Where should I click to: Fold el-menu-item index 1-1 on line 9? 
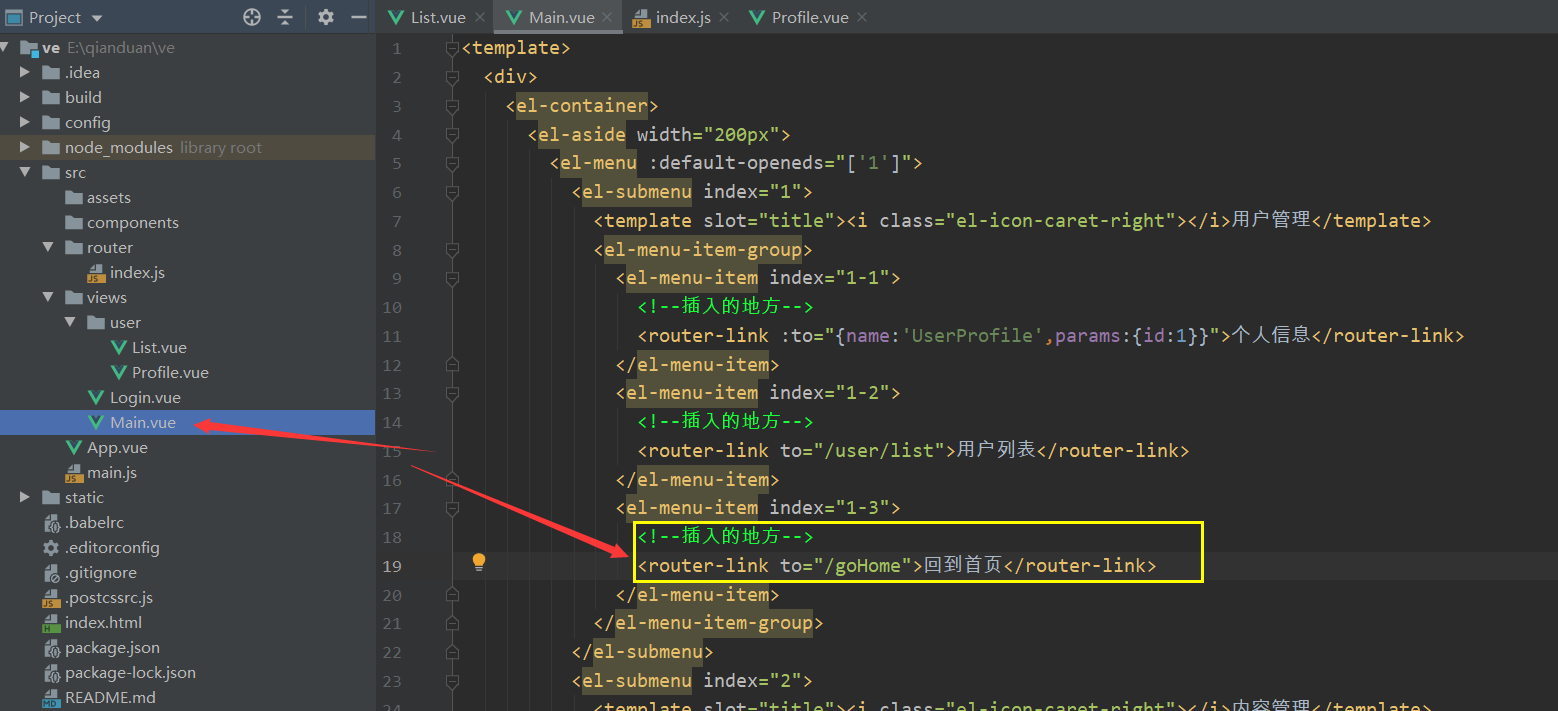click(x=452, y=278)
